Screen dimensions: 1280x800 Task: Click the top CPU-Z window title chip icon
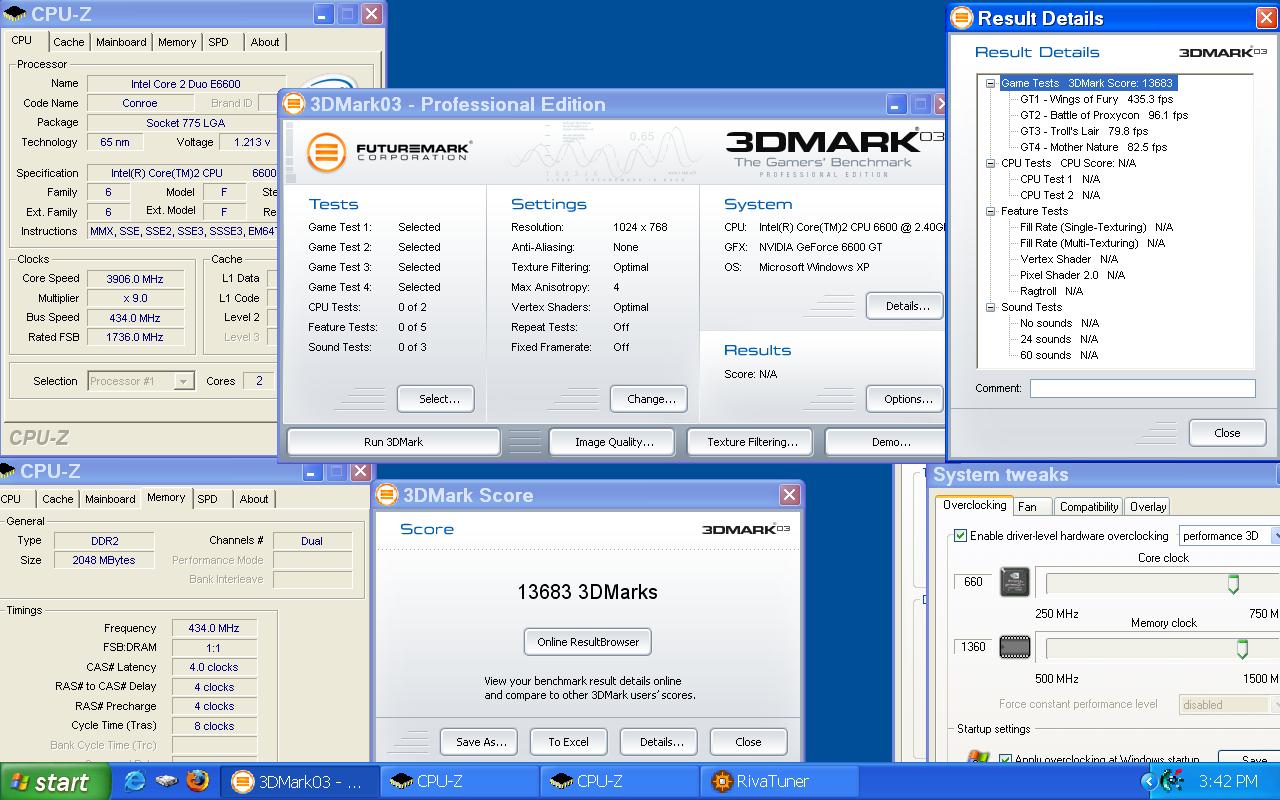coord(15,14)
